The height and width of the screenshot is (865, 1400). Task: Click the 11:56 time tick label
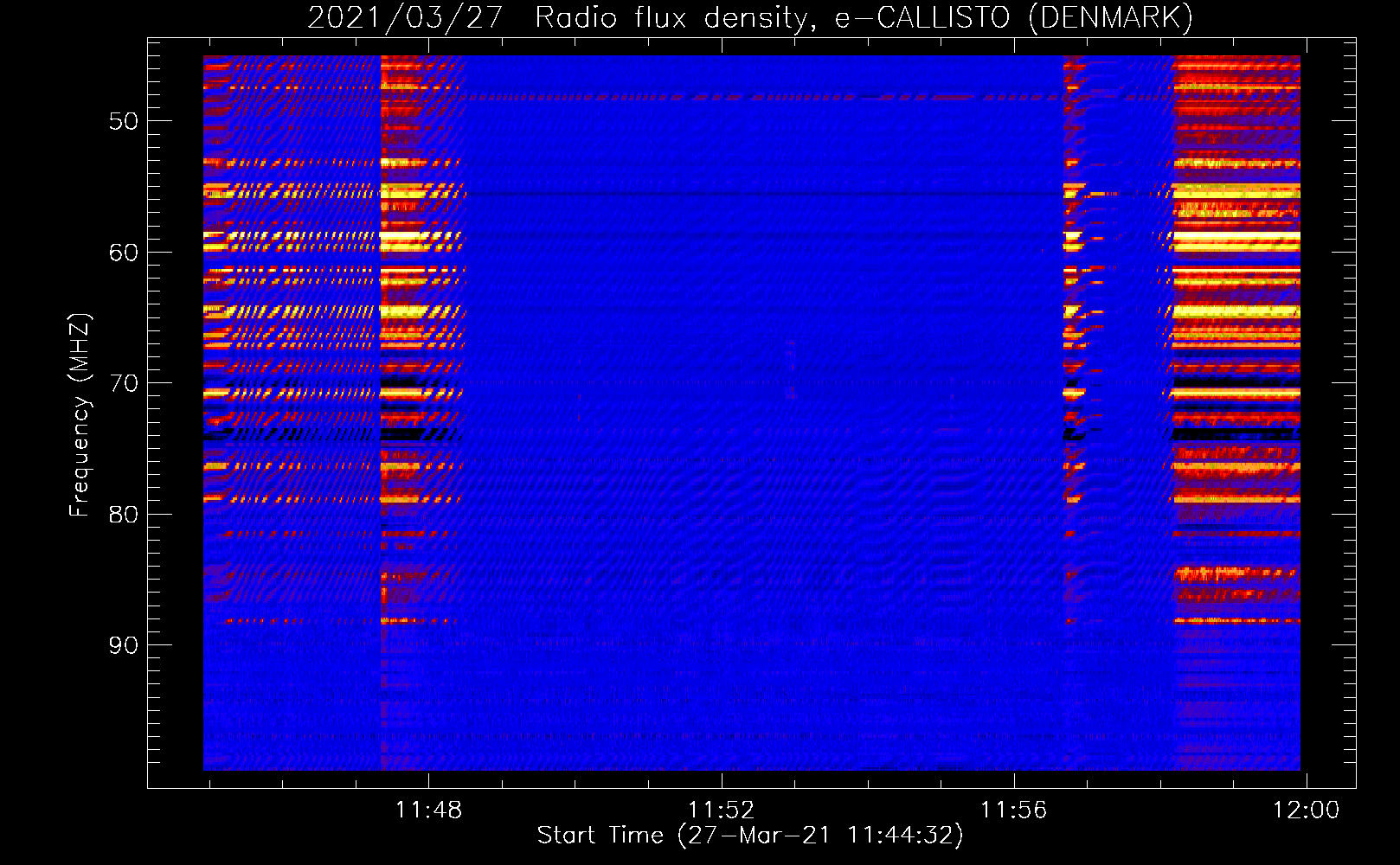(1013, 811)
